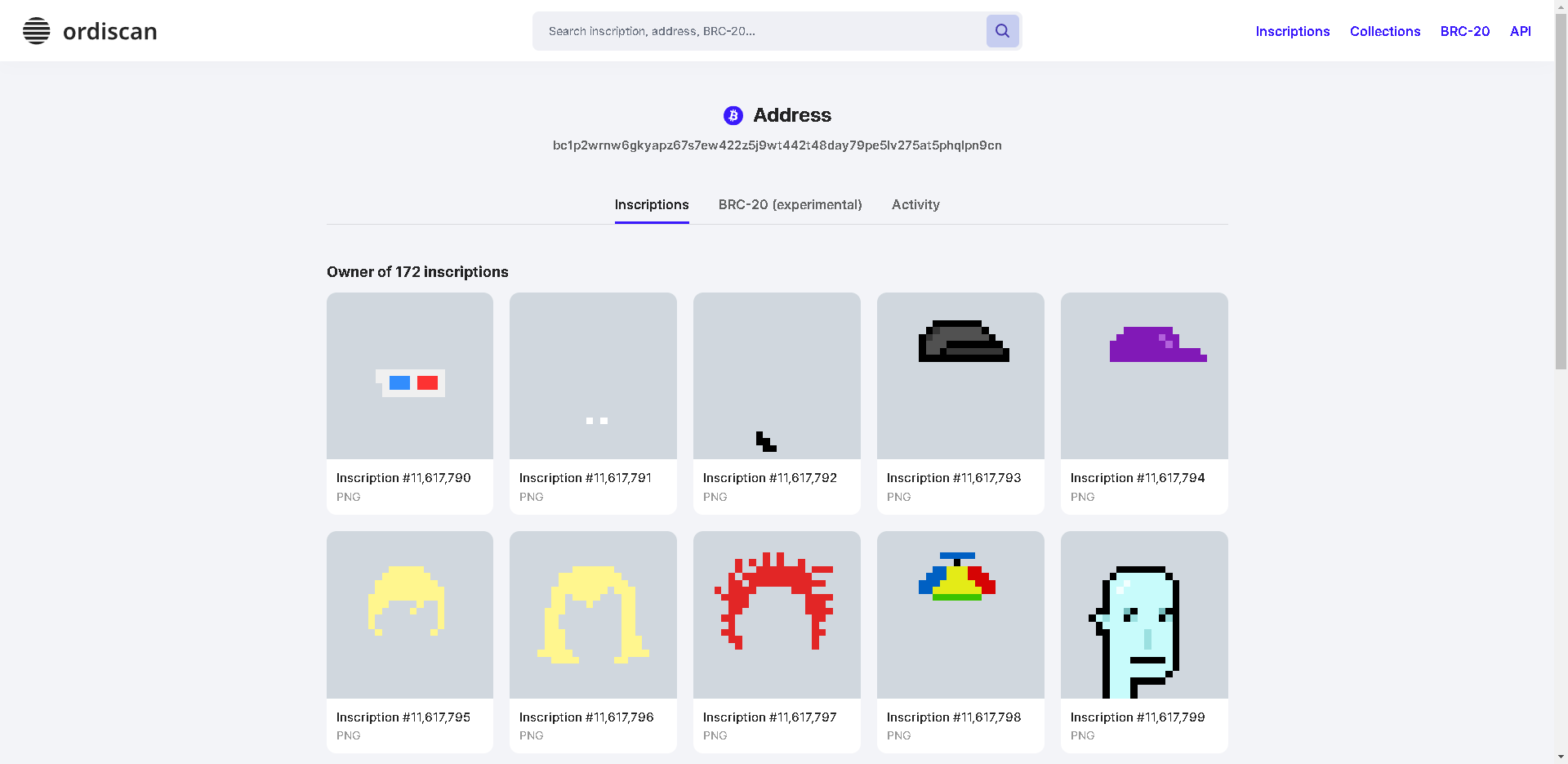Image resolution: width=1568 pixels, height=764 pixels.
Task: Open the long blonde hair inscription image
Action: point(593,614)
